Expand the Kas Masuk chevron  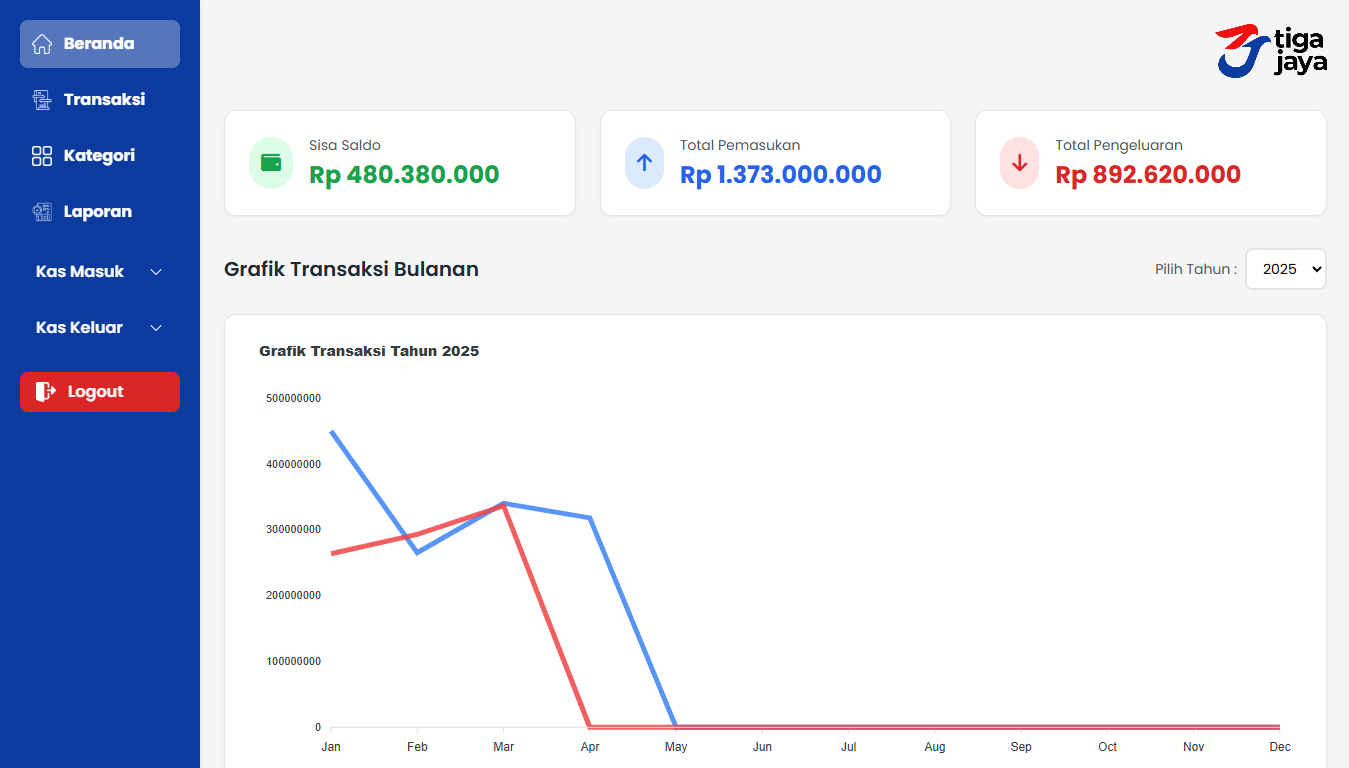pos(156,272)
